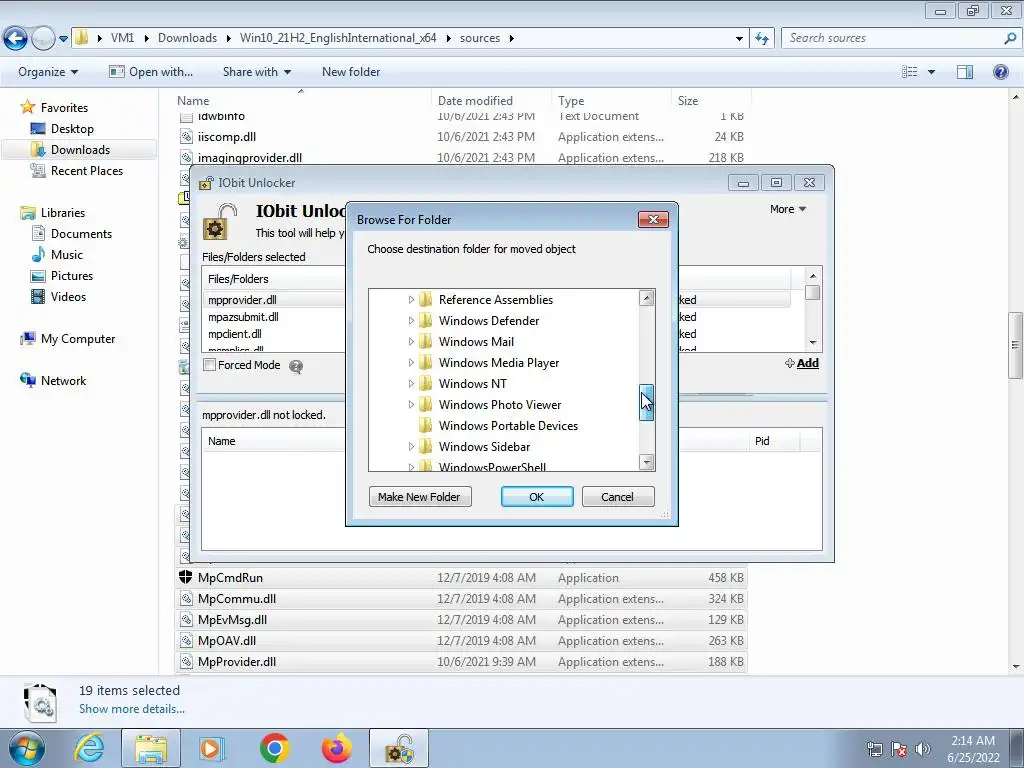Select mpazsubmit.dll in Files/Folders list

point(243,317)
